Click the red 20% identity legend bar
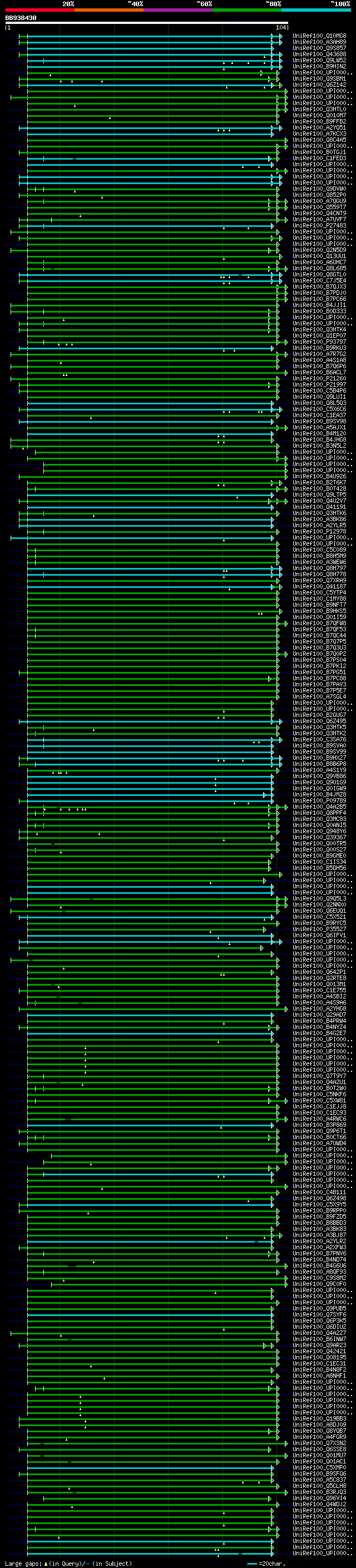 click(39, 10)
